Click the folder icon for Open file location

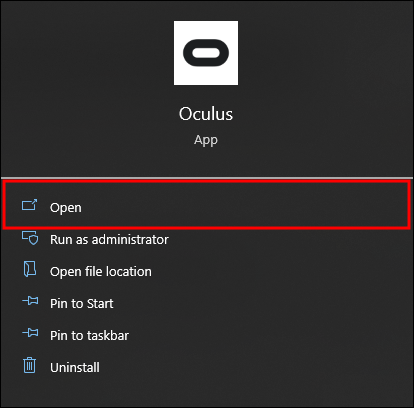(x=30, y=269)
